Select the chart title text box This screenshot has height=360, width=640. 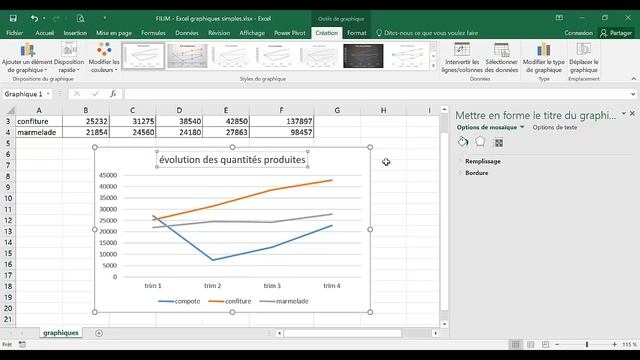point(232,160)
